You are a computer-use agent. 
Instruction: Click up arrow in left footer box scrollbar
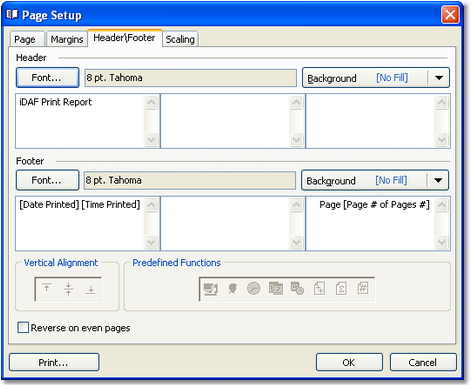[x=151, y=204]
